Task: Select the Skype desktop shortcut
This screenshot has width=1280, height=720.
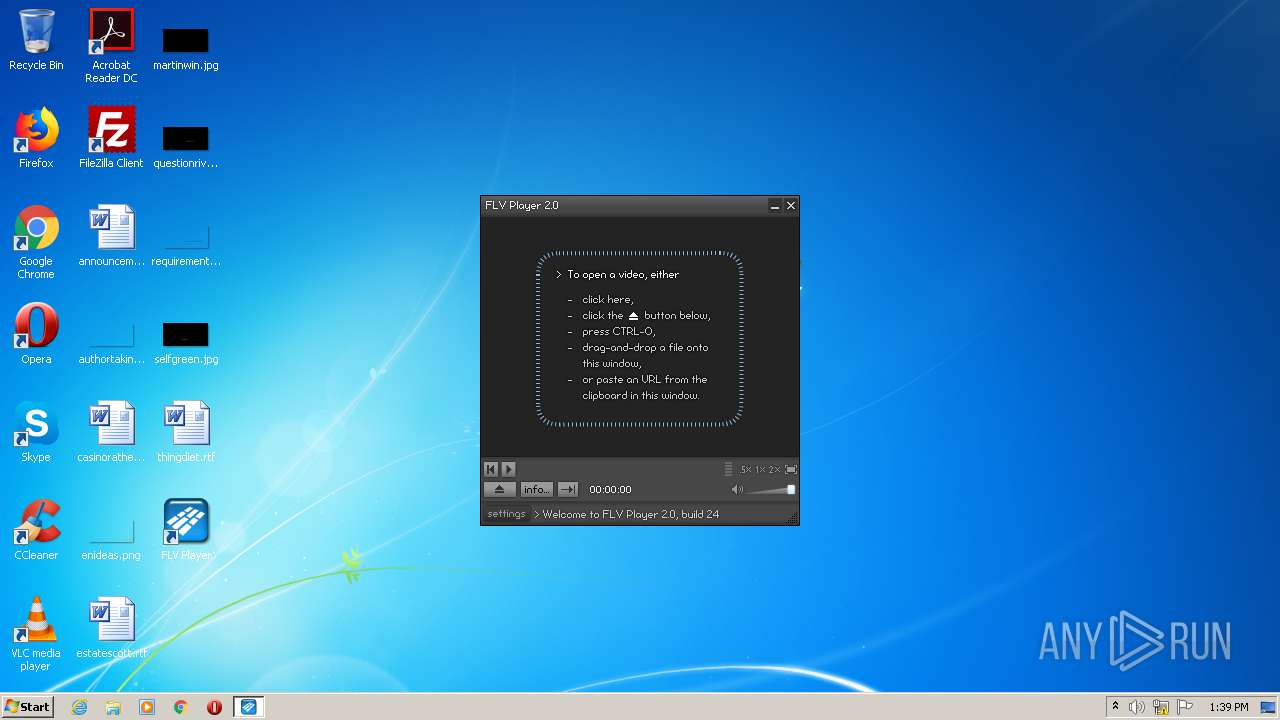Action: (36, 432)
